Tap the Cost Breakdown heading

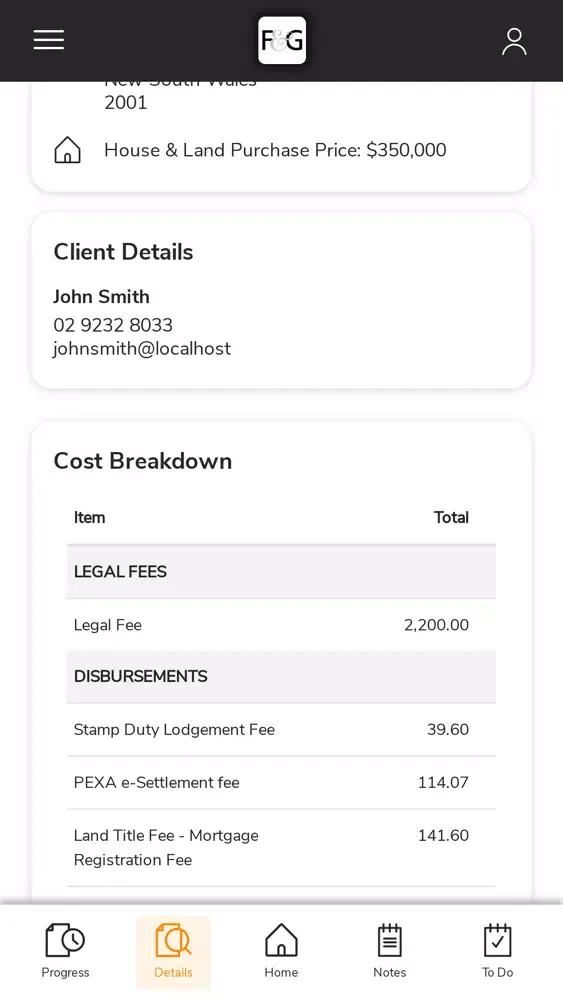[x=143, y=461]
